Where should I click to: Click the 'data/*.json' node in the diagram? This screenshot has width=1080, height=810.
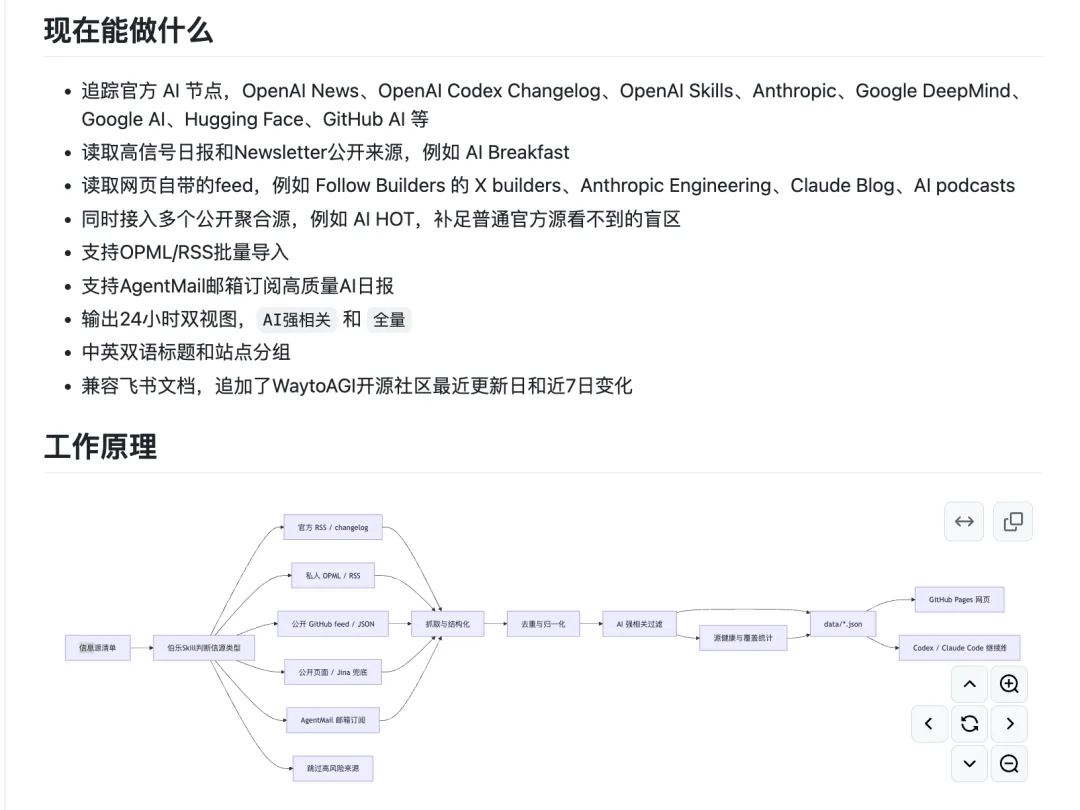point(843,624)
